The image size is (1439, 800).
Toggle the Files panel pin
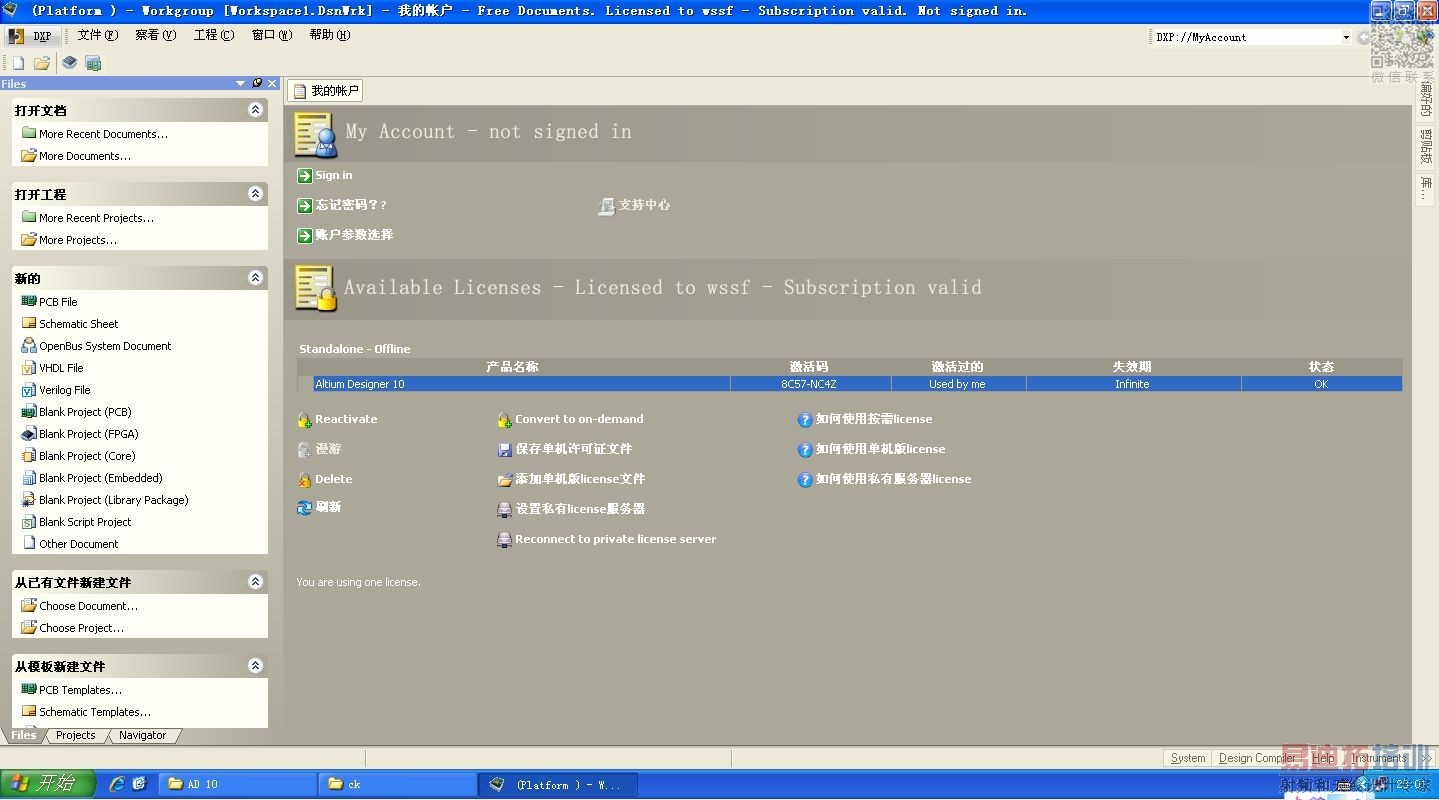pos(257,84)
